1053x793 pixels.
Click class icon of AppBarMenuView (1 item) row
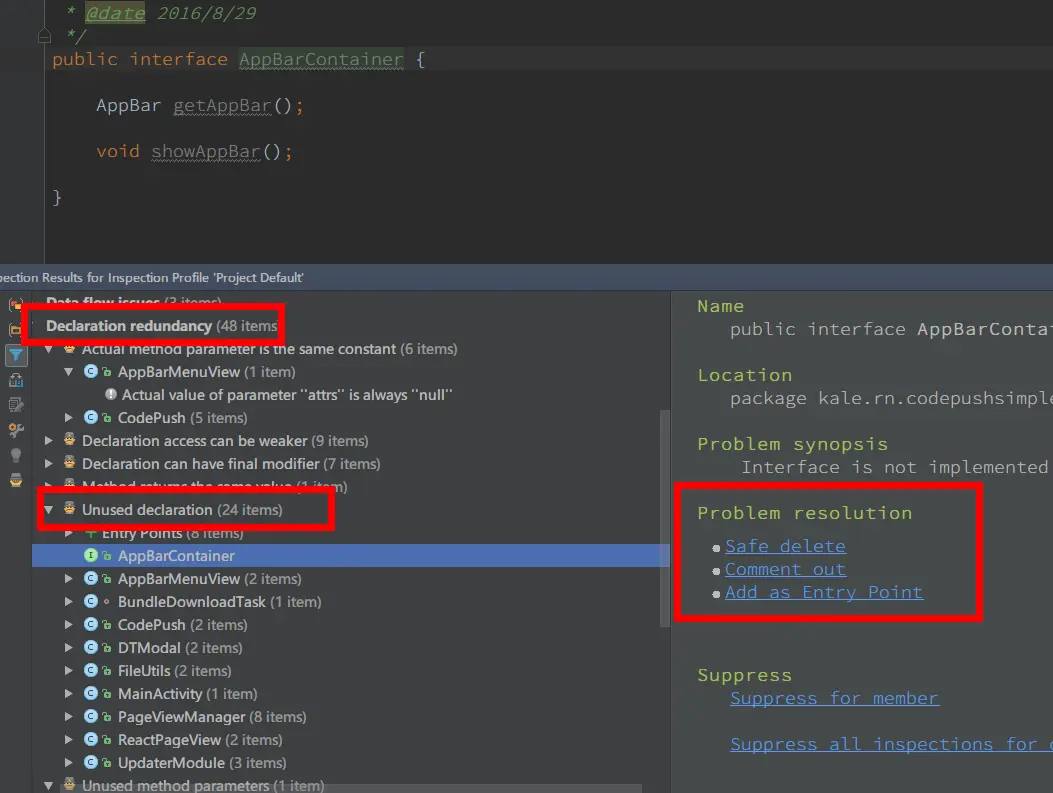click(x=91, y=371)
